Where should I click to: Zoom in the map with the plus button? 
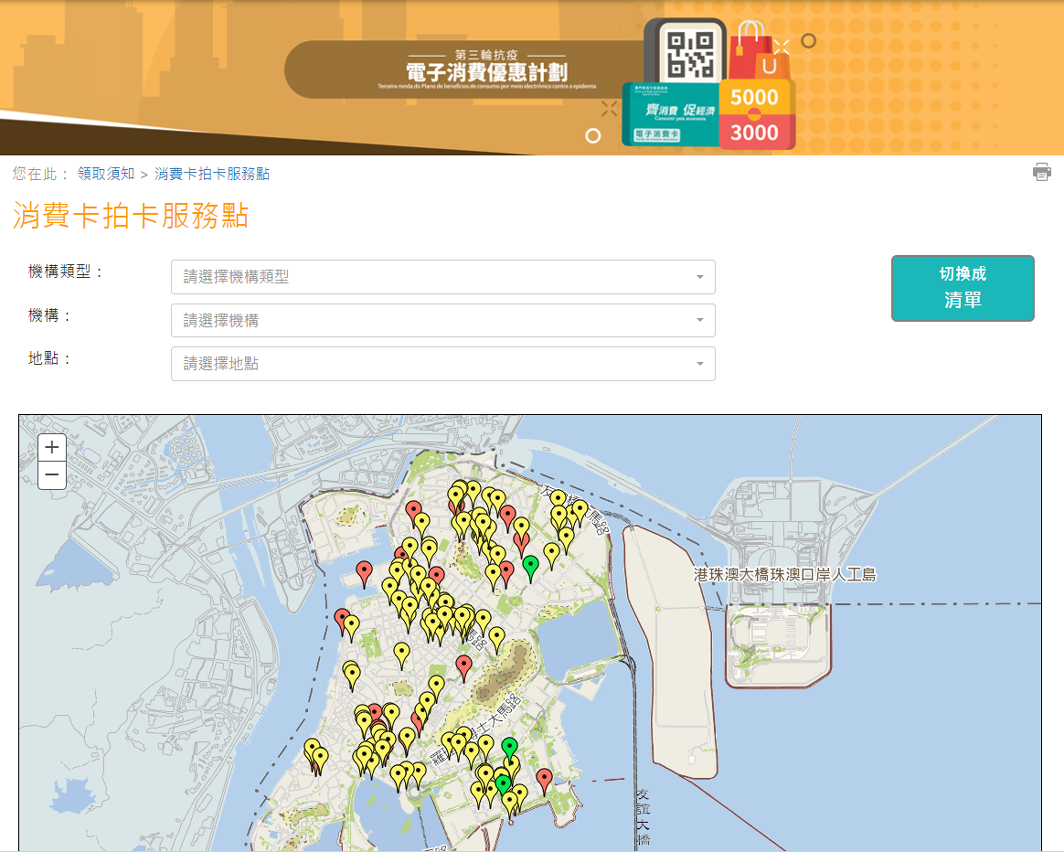pyautogui.click(x=52, y=447)
